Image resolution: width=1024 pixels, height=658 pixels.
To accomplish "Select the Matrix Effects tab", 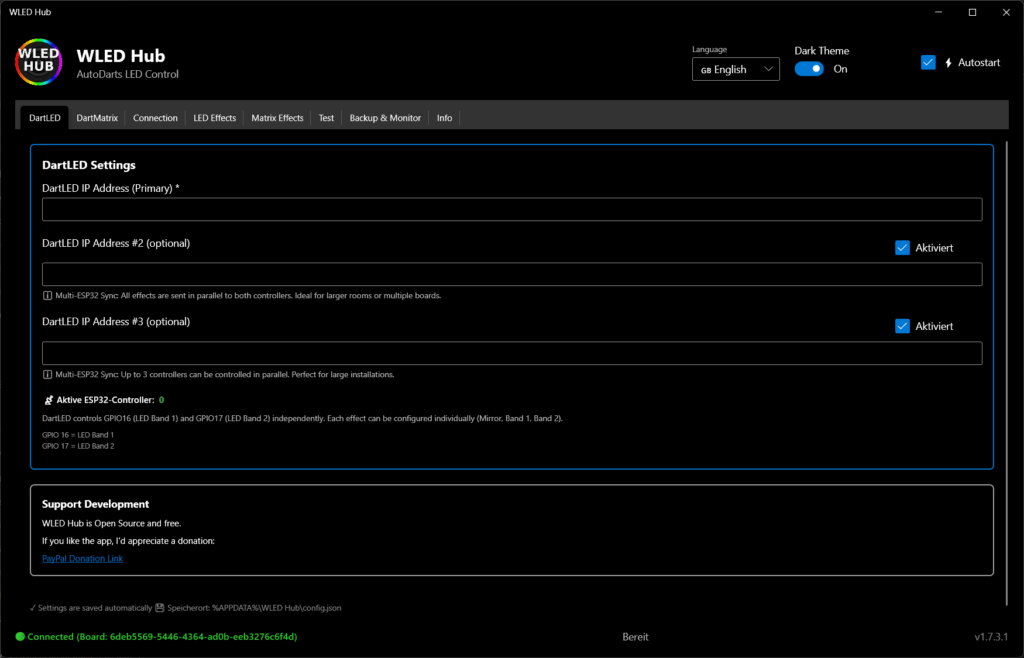I will [x=277, y=118].
